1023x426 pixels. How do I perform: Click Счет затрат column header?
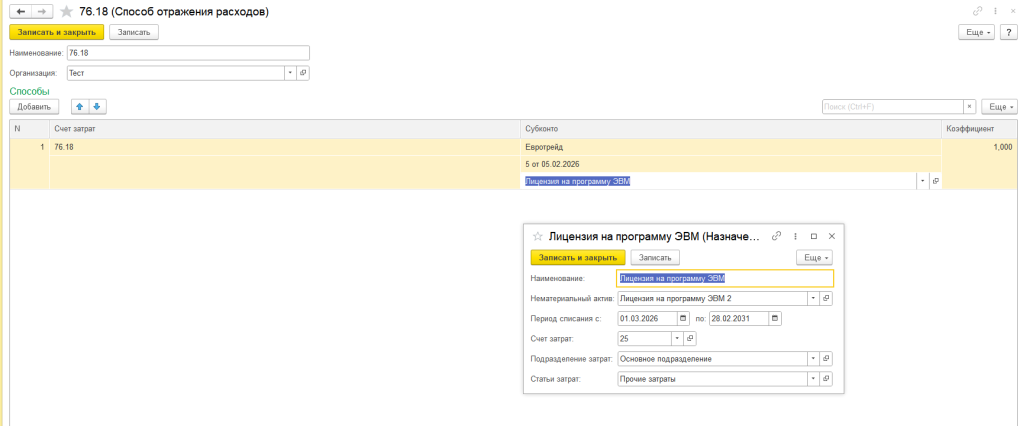284,129
